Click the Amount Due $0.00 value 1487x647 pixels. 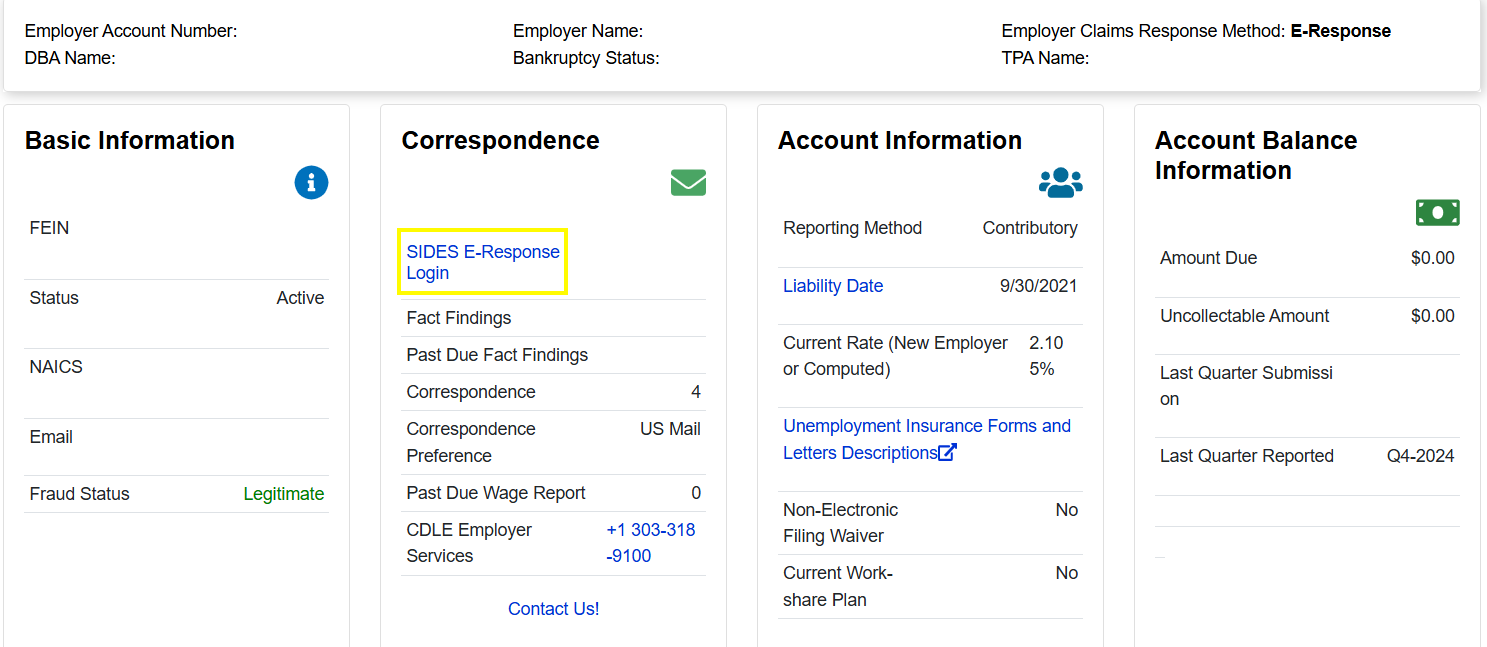[x=1432, y=258]
